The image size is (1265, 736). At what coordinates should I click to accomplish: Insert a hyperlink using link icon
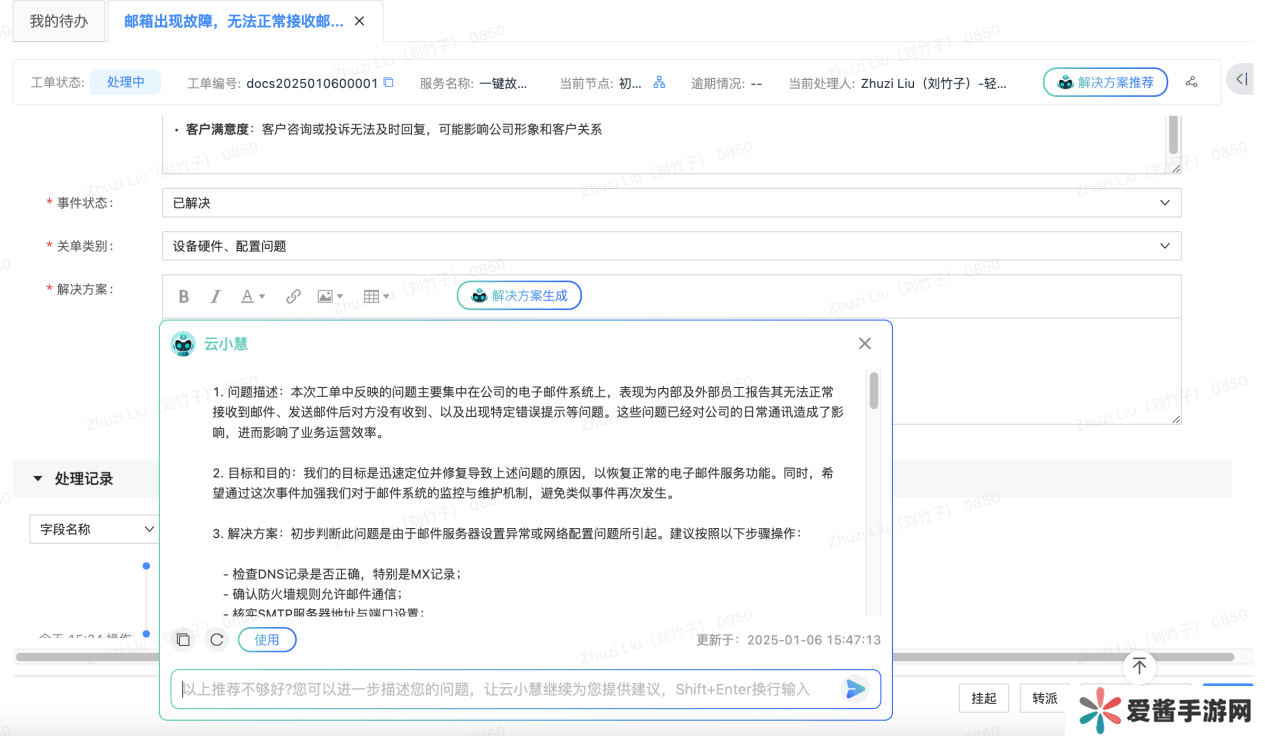(x=293, y=296)
